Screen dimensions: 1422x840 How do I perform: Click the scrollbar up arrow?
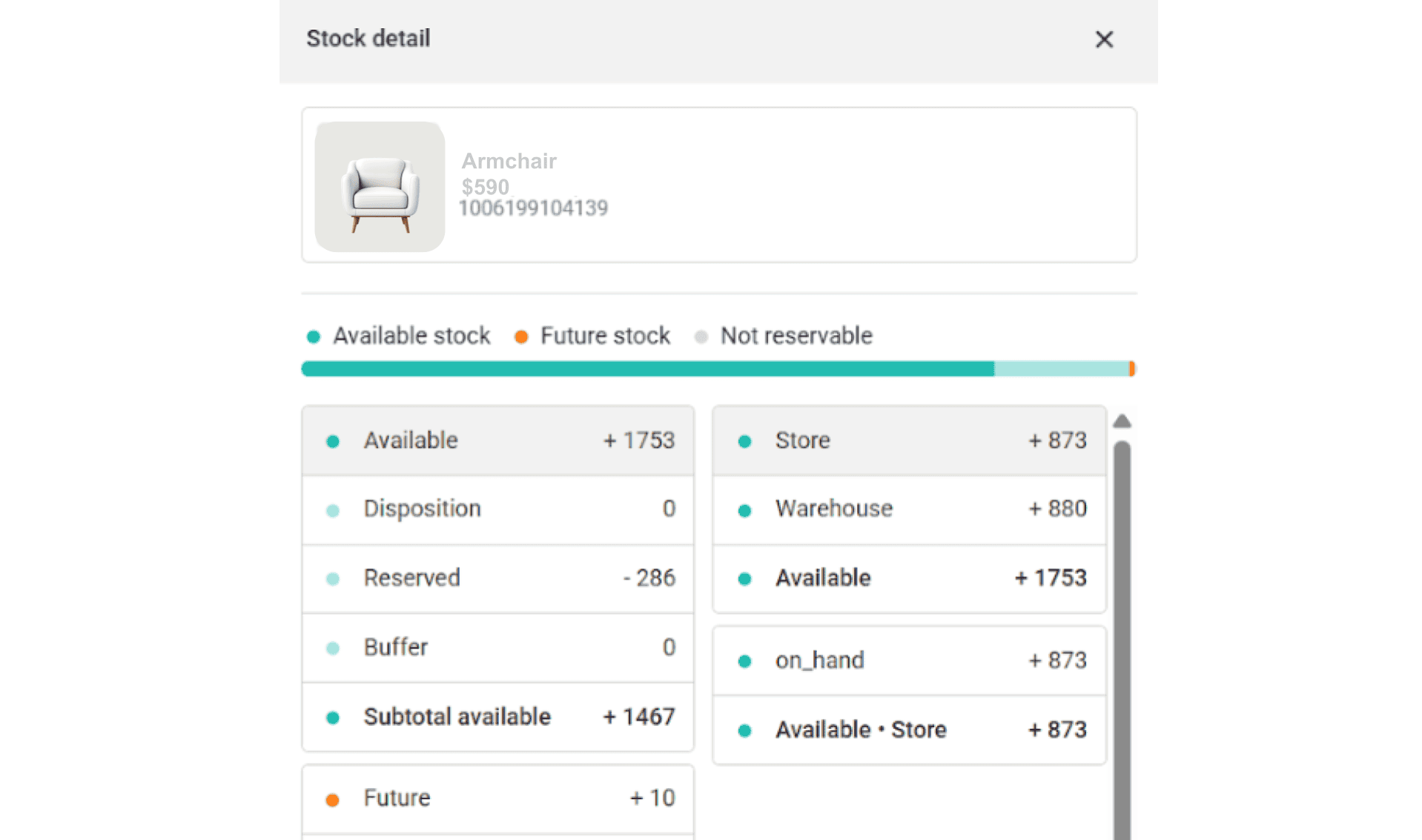click(x=1122, y=421)
